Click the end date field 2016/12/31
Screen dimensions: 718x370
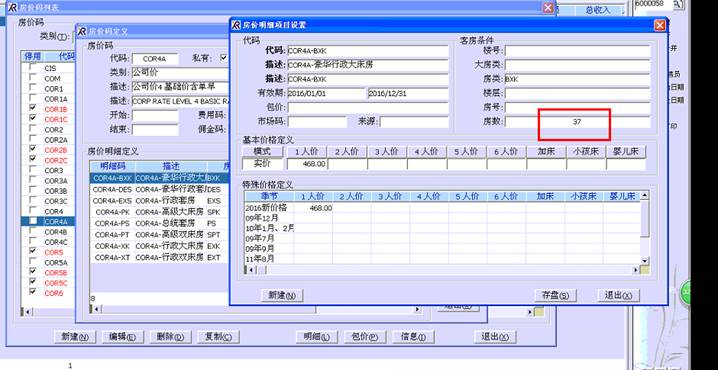pos(408,94)
